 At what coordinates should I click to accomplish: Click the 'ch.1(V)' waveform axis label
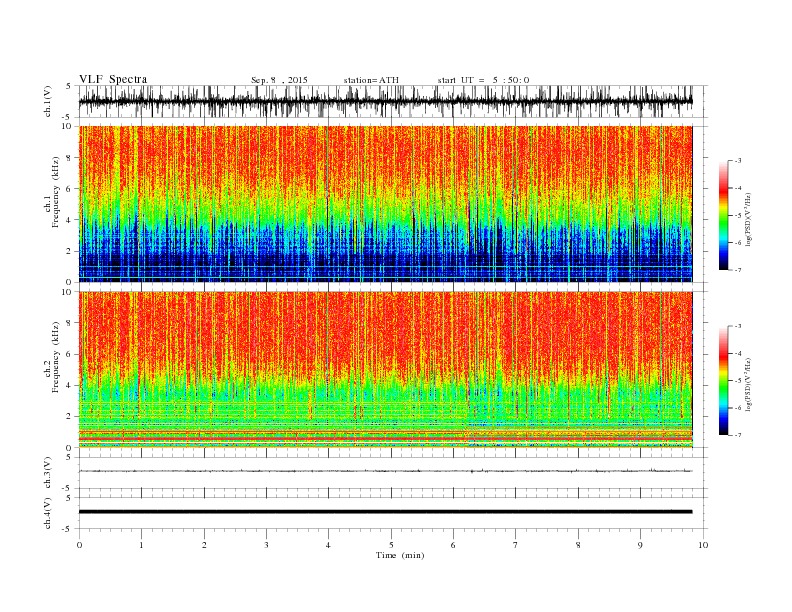tap(48, 101)
